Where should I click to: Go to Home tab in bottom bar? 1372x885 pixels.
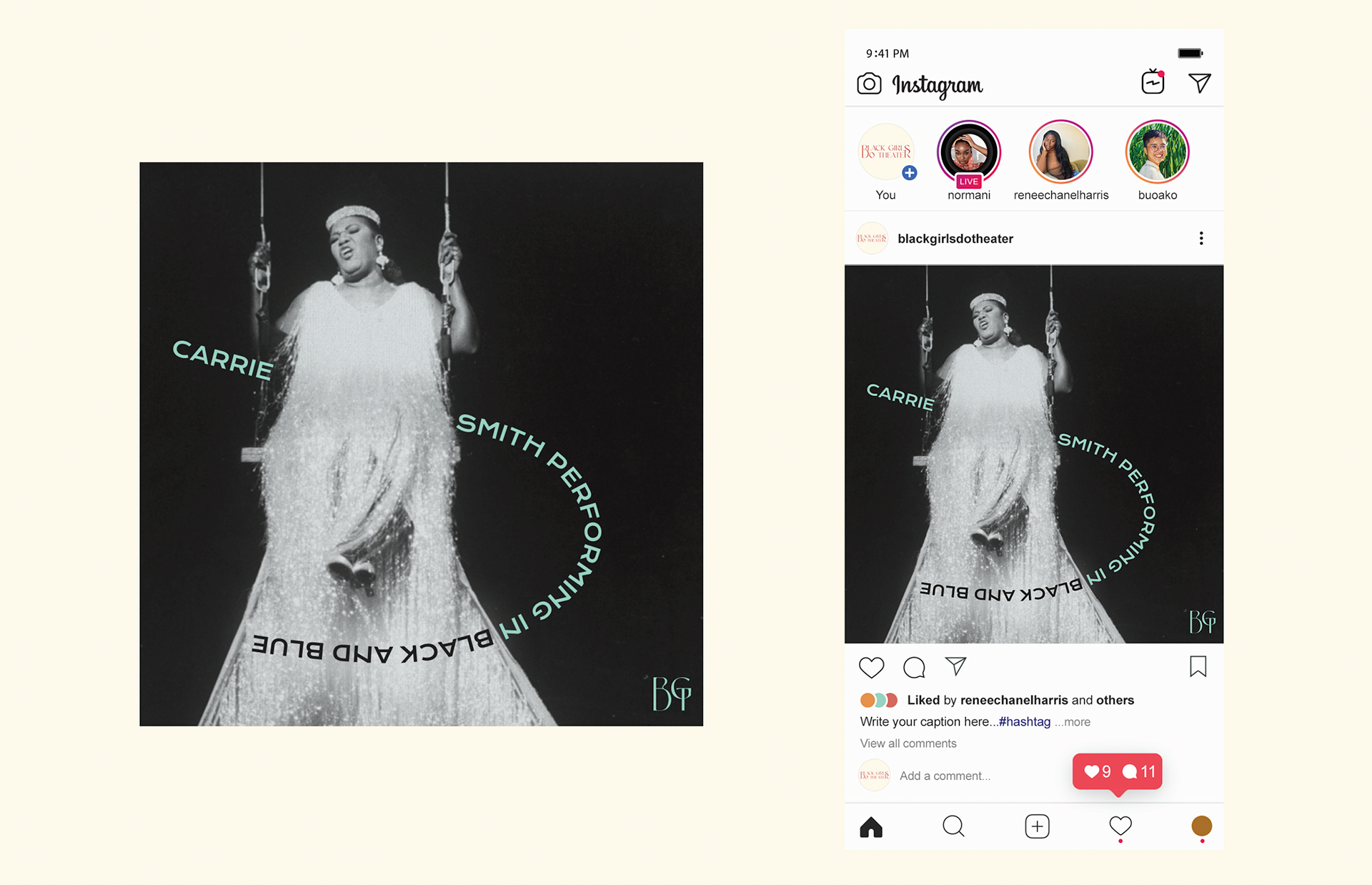pyautogui.click(x=871, y=826)
